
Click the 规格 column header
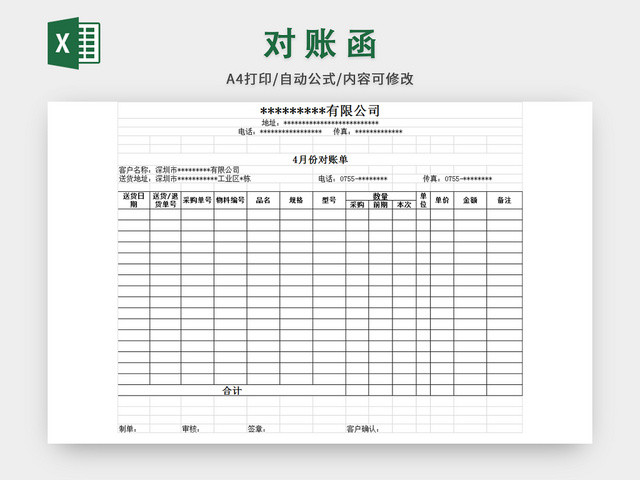(x=296, y=200)
